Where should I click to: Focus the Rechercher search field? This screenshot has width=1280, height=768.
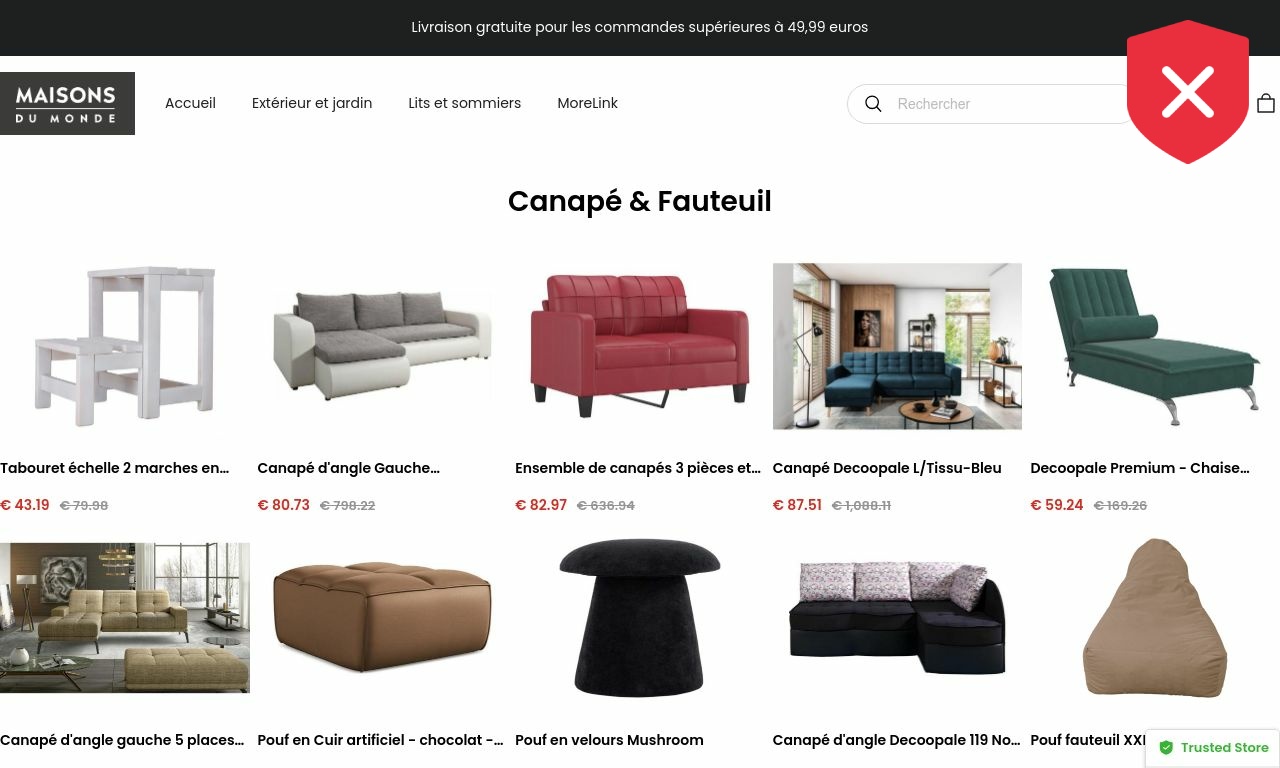click(1010, 104)
